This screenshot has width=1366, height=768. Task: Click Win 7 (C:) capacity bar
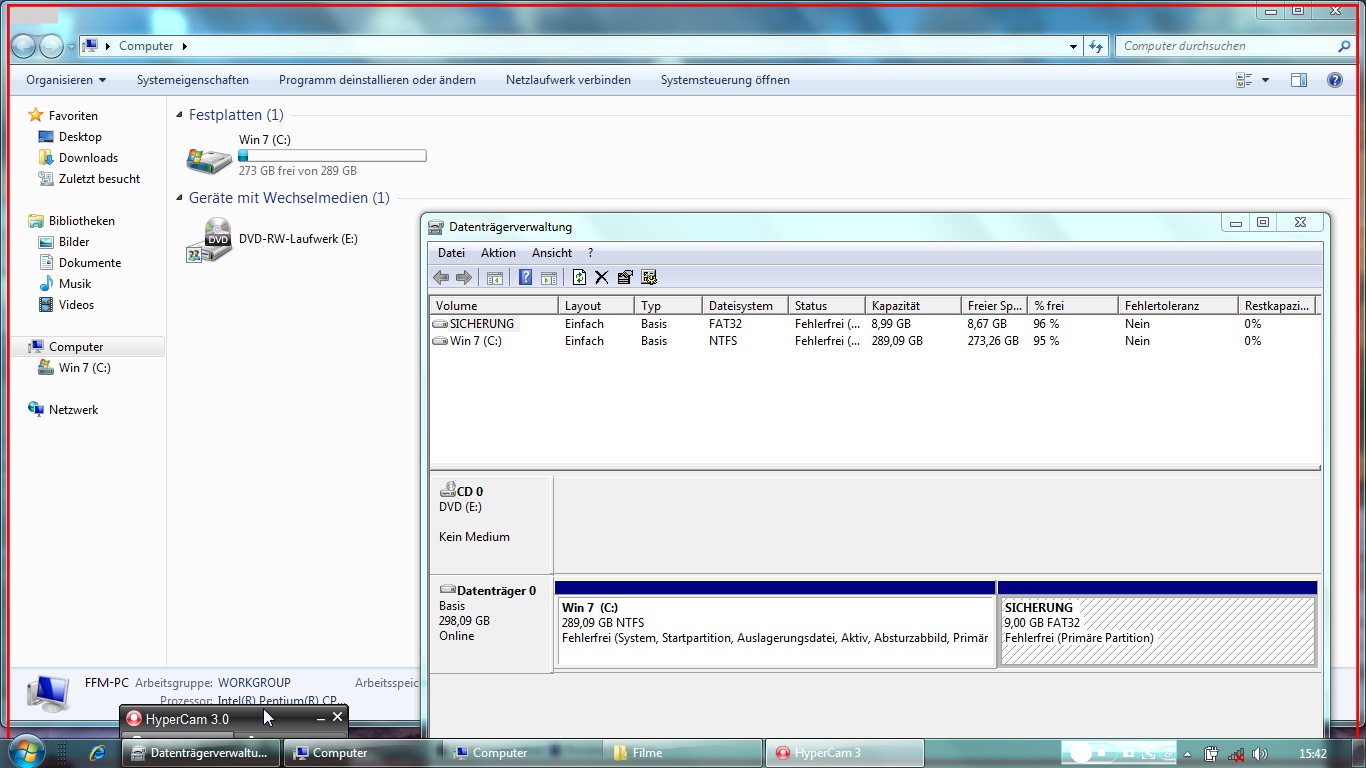coord(332,156)
